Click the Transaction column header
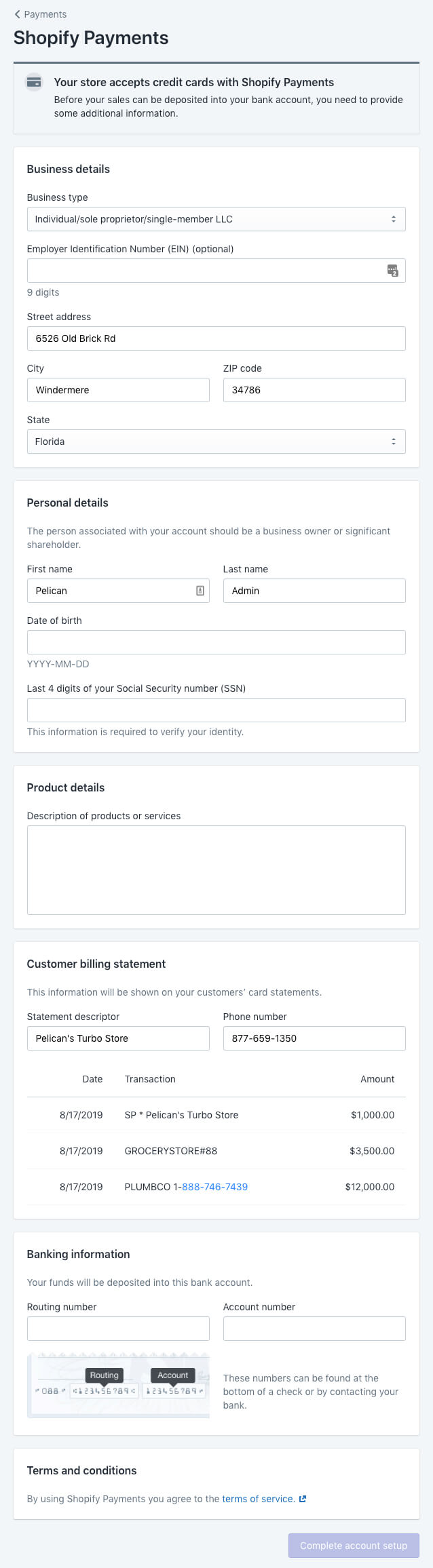 pos(150,1079)
